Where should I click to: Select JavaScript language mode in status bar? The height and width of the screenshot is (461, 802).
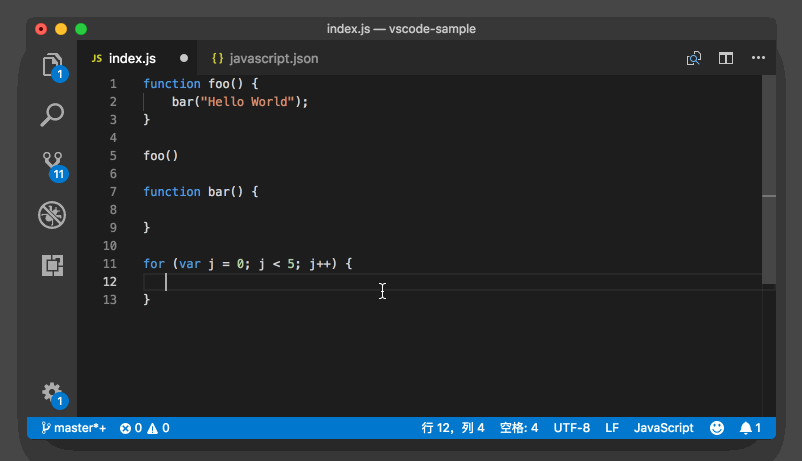[x=664, y=428]
